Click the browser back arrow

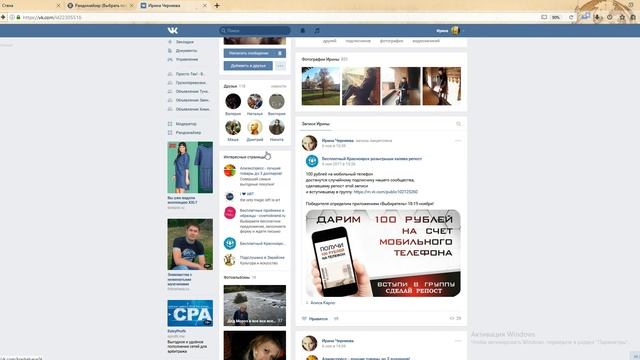[3, 18]
